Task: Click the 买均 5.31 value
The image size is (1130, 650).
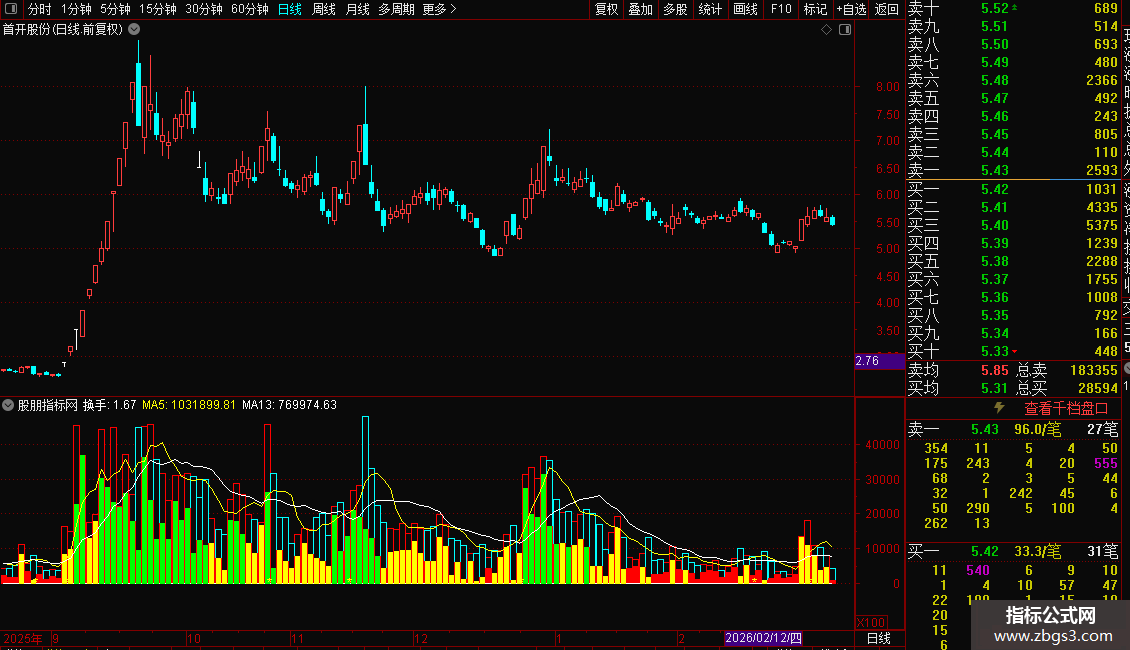Action: coord(995,388)
